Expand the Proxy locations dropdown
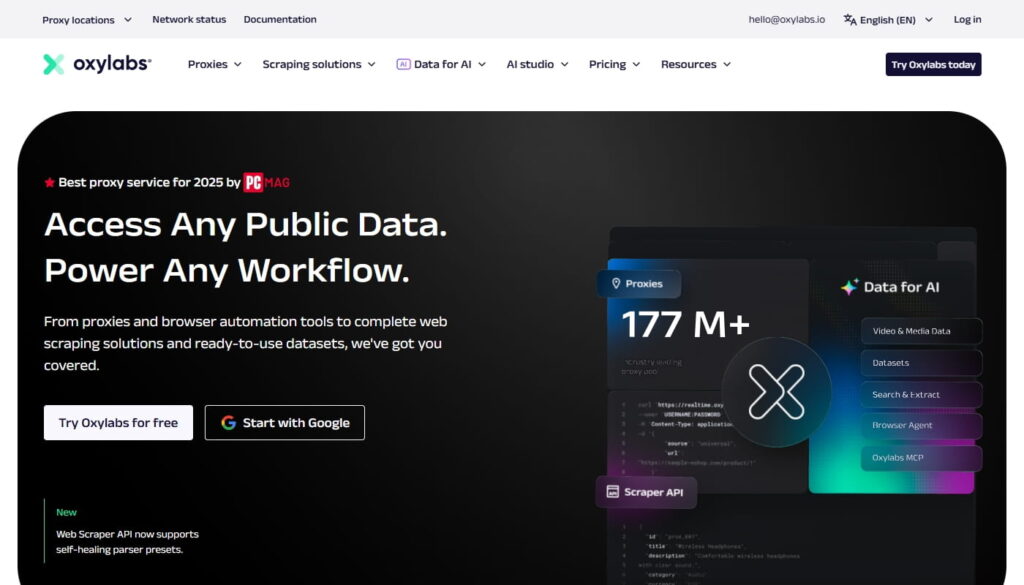The width and height of the screenshot is (1024, 585). tap(87, 20)
